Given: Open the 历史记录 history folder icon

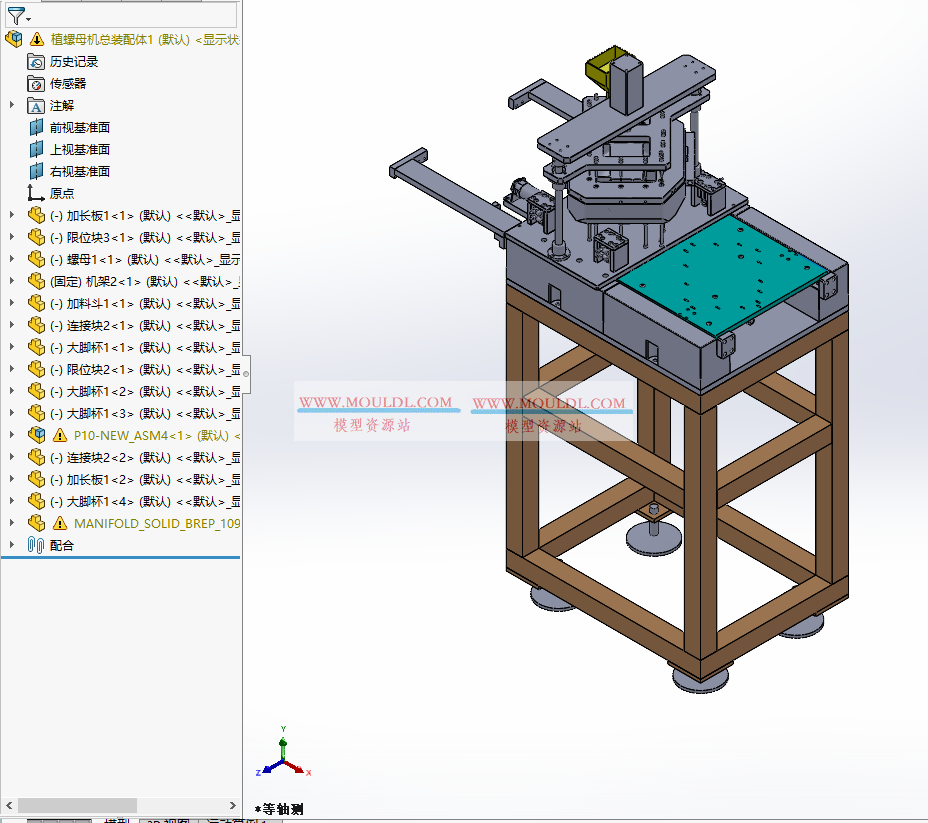Looking at the screenshot, I should 35,61.
